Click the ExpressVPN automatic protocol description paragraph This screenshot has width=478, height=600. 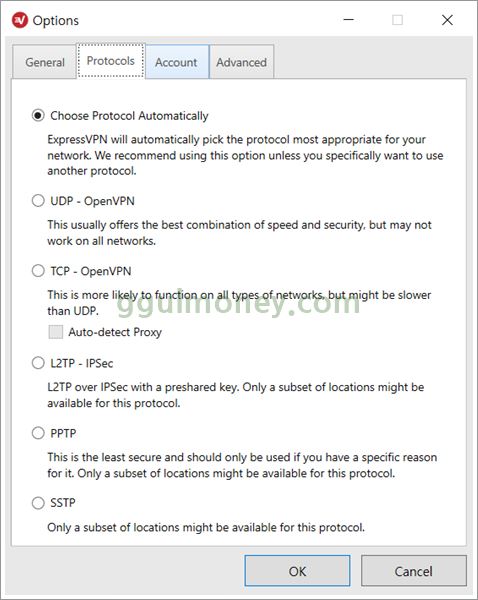(x=245, y=155)
